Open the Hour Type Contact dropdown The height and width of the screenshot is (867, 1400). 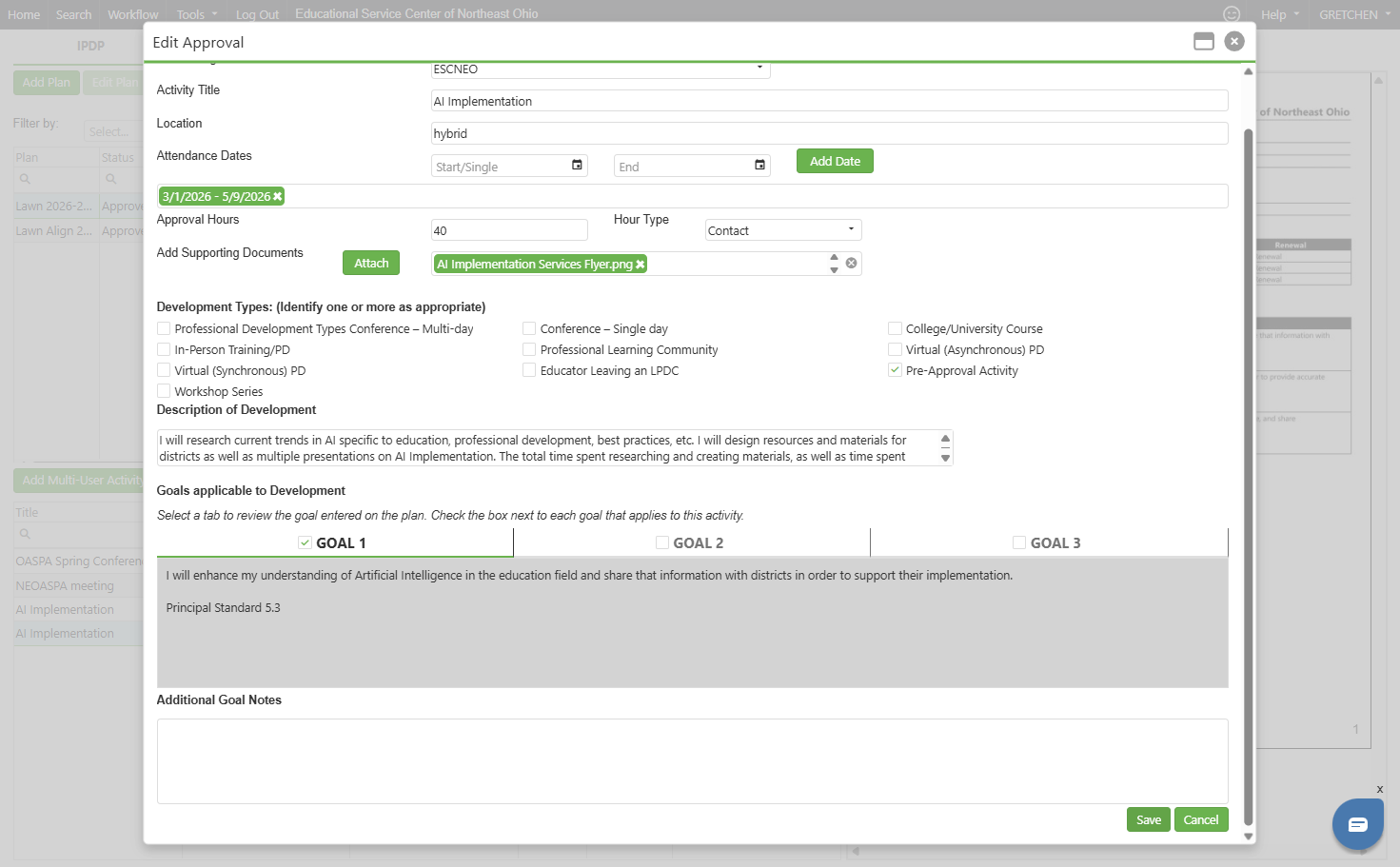(x=783, y=230)
